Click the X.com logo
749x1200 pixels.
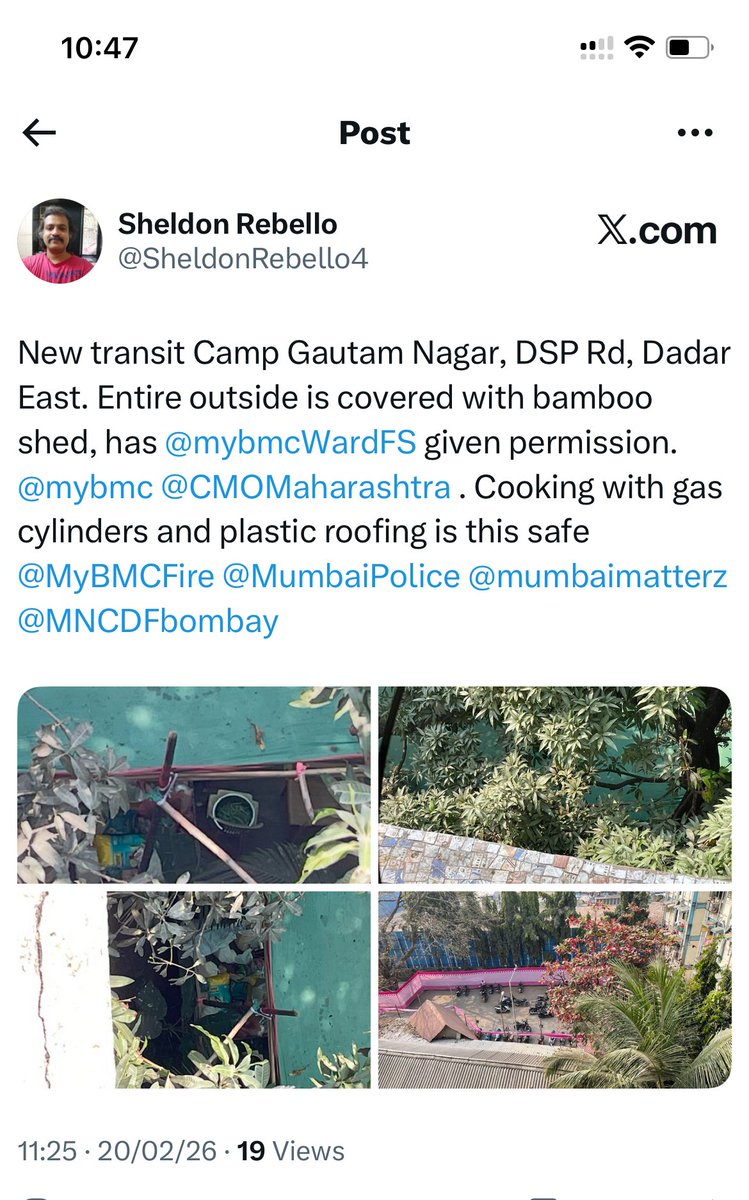[657, 231]
